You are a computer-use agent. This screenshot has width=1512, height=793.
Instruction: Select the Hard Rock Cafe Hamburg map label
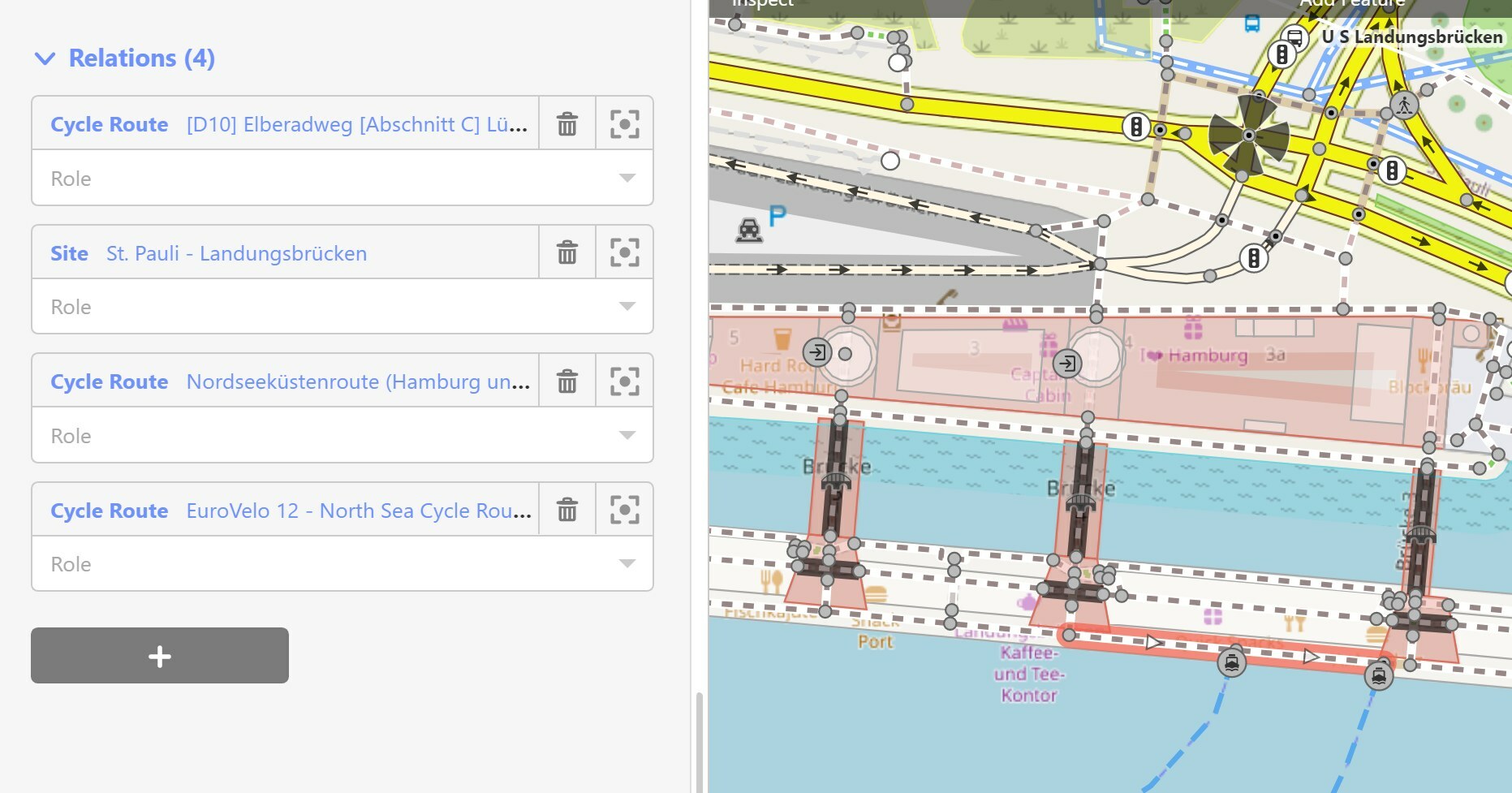click(773, 376)
